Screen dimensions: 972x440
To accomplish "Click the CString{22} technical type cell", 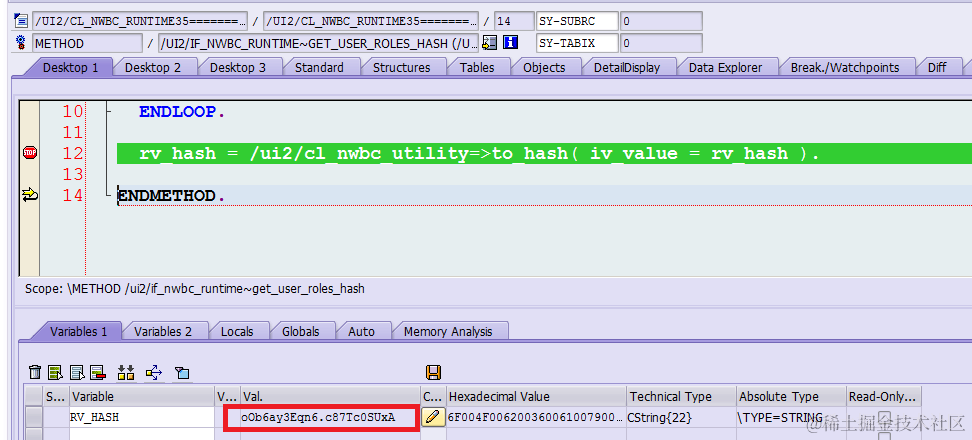I will pos(681,417).
